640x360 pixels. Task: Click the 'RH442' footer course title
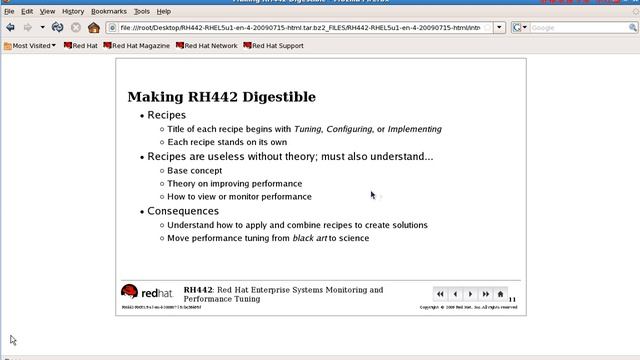[x=284, y=294]
